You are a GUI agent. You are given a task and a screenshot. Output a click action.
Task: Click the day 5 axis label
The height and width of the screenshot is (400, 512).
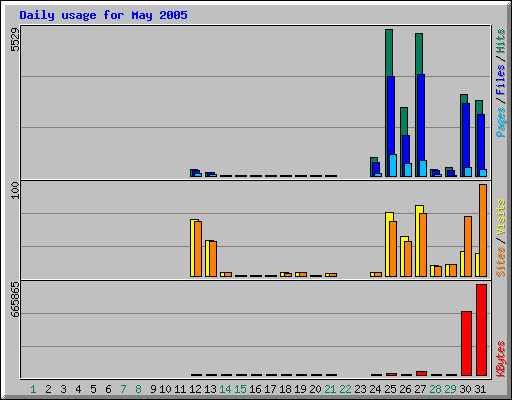click(x=93, y=389)
